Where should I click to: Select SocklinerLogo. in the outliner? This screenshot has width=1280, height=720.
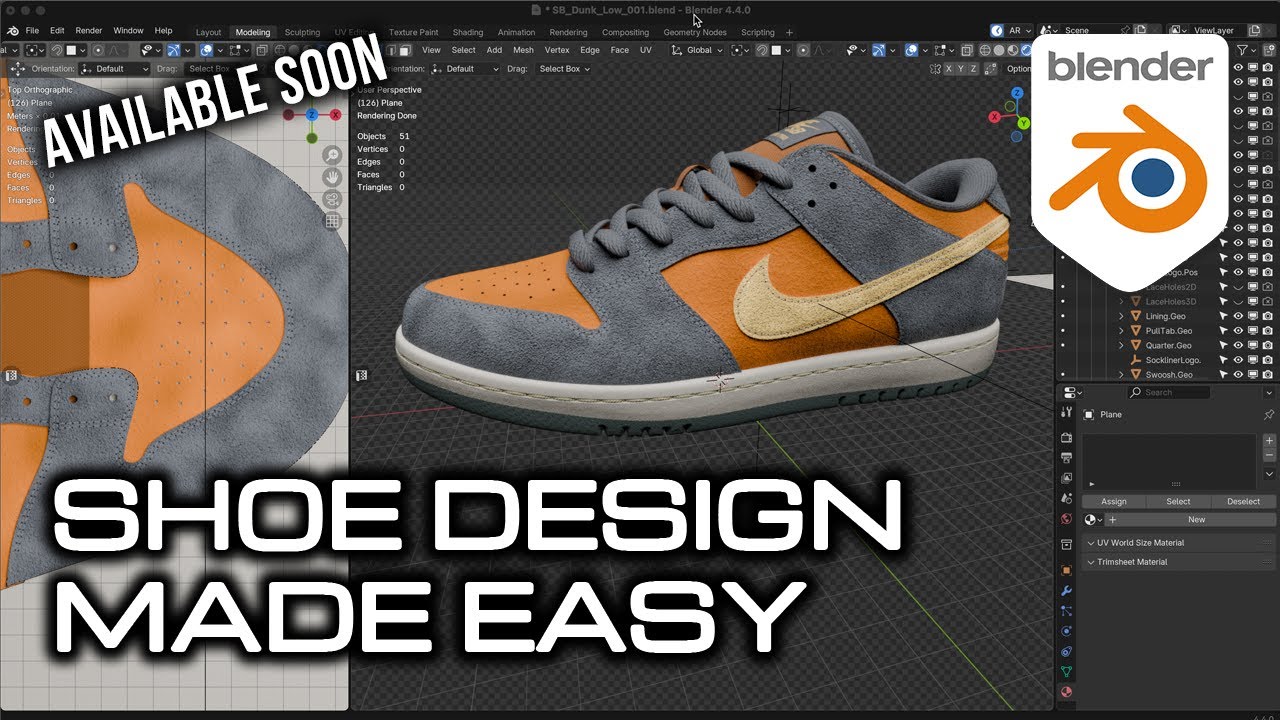[x=1173, y=360]
